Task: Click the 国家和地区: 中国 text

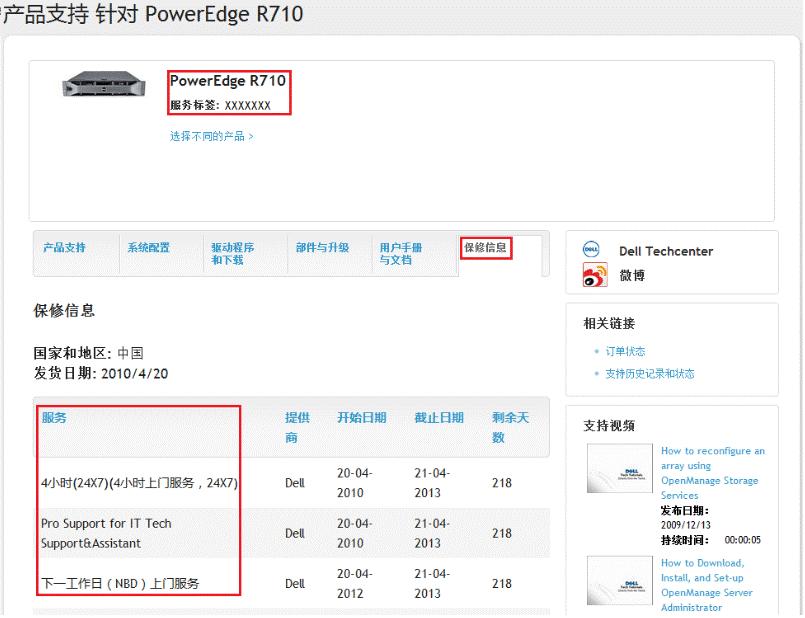Action: pos(88,353)
